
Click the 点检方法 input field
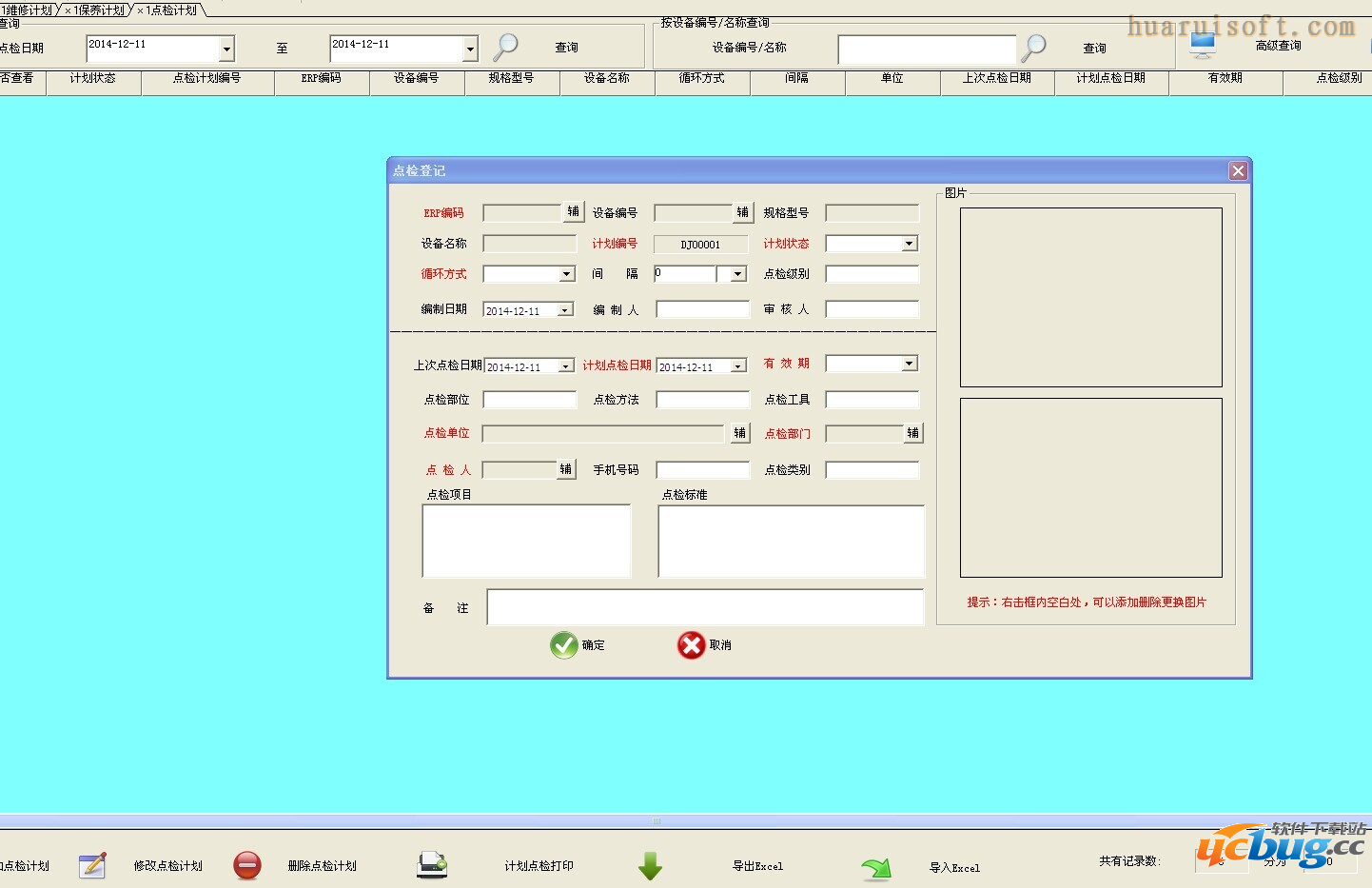703,400
